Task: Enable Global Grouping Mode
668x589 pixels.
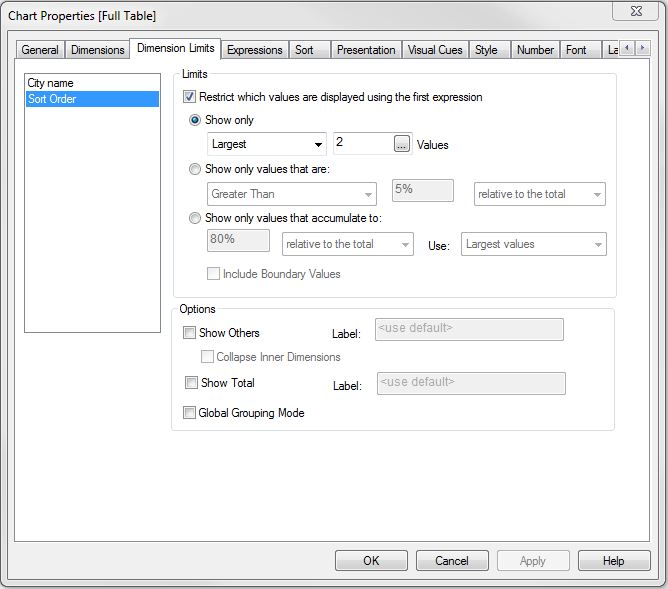Action: pyautogui.click(x=190, y=413)
